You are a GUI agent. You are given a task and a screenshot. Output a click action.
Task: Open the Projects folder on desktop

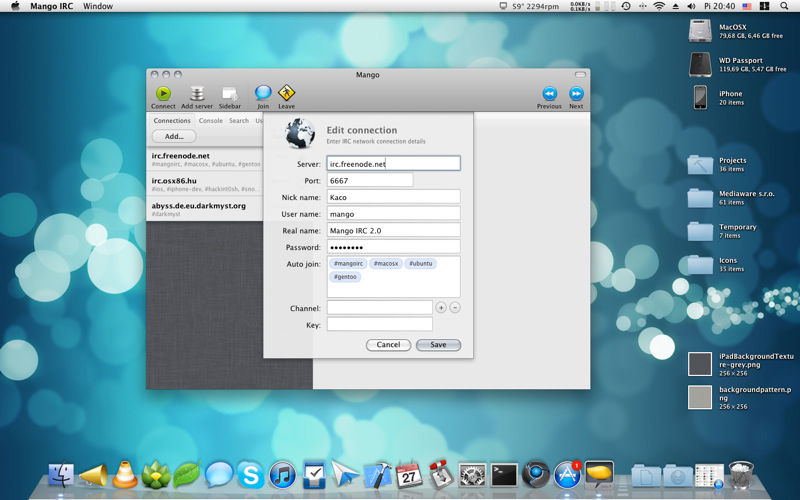(700, 164)
